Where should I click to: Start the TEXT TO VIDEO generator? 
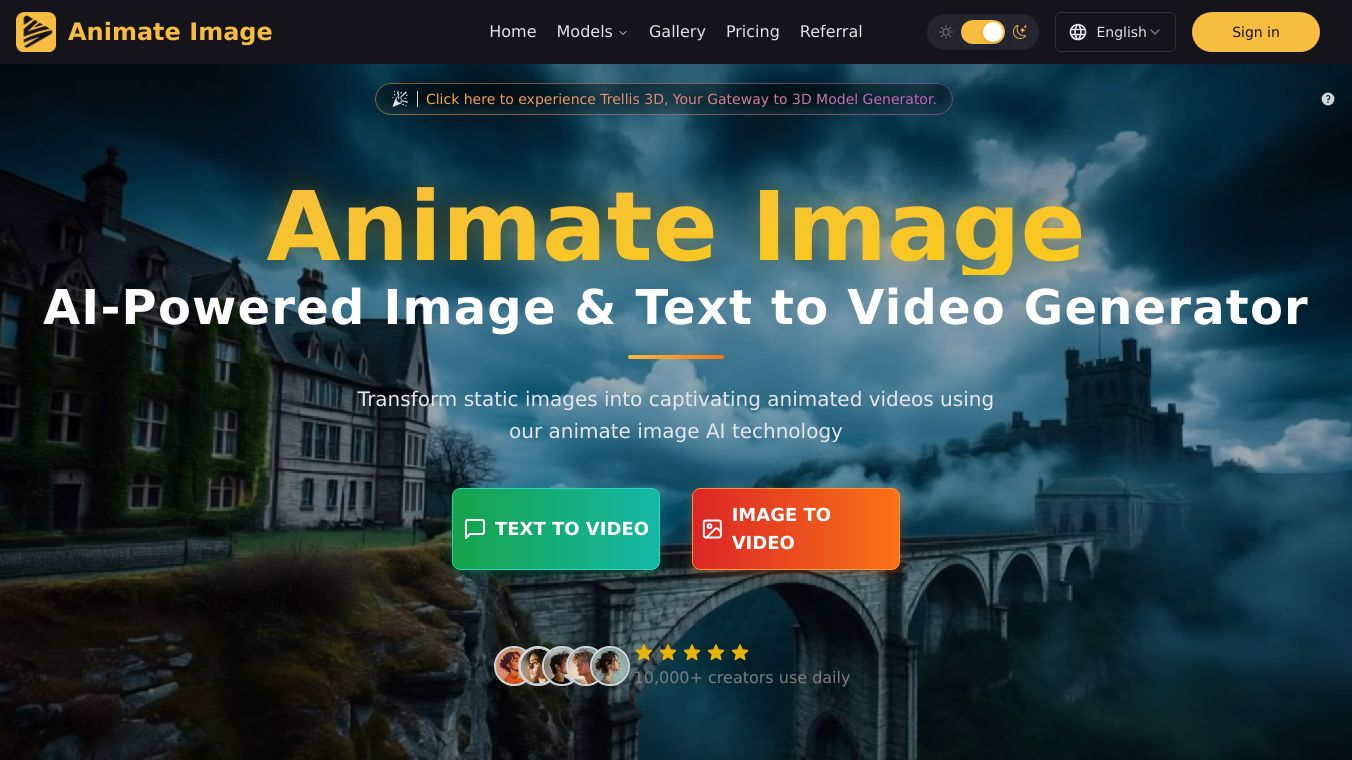(556, 529)
